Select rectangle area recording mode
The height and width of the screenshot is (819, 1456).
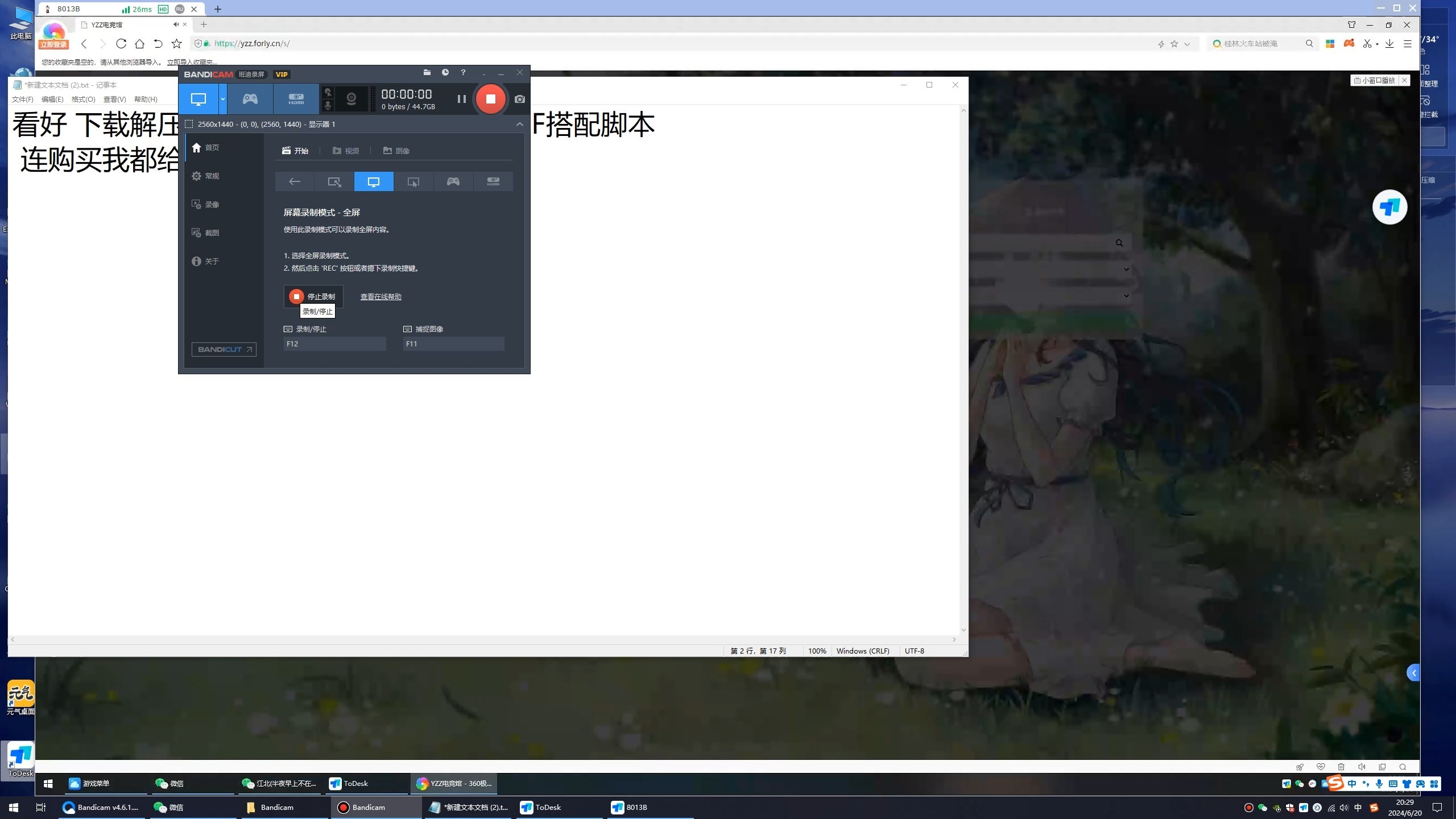tap(334, 181)
